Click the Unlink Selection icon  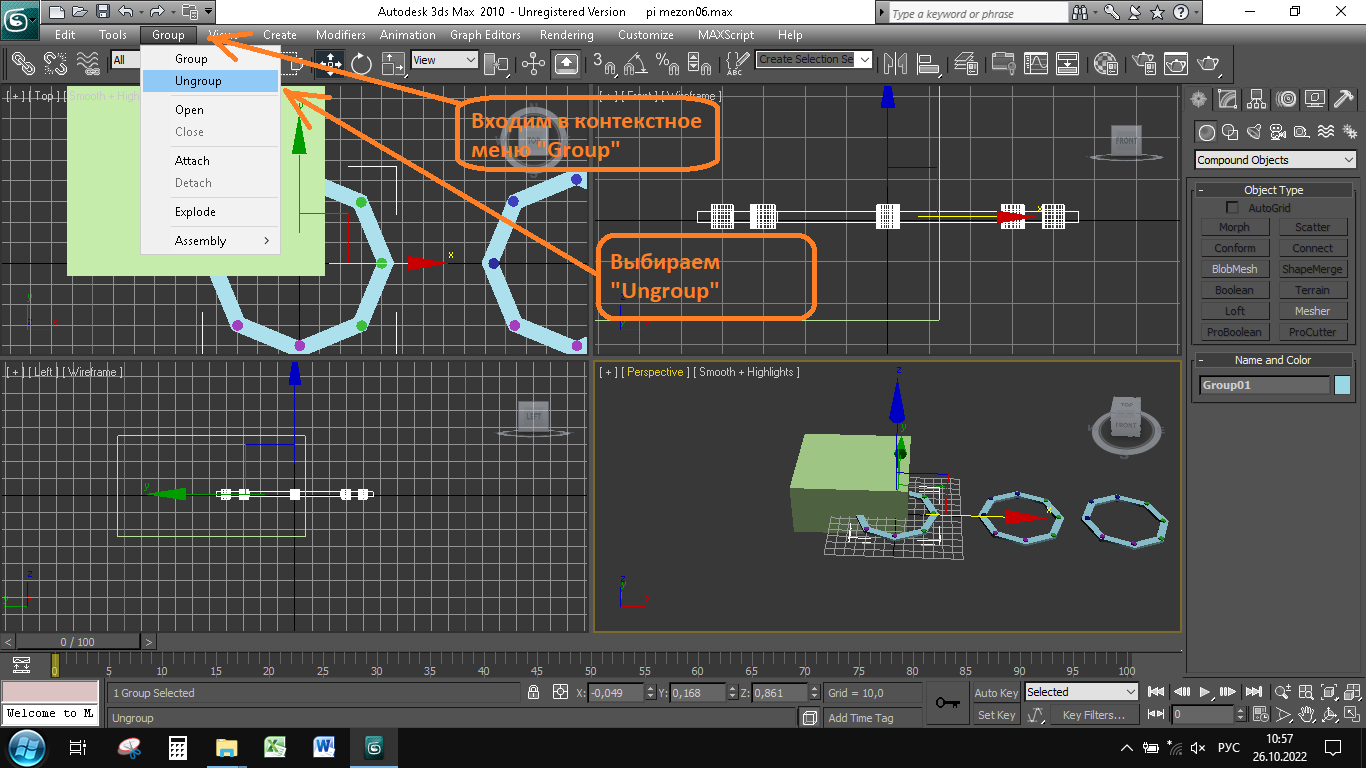click(x=55, y=64)
